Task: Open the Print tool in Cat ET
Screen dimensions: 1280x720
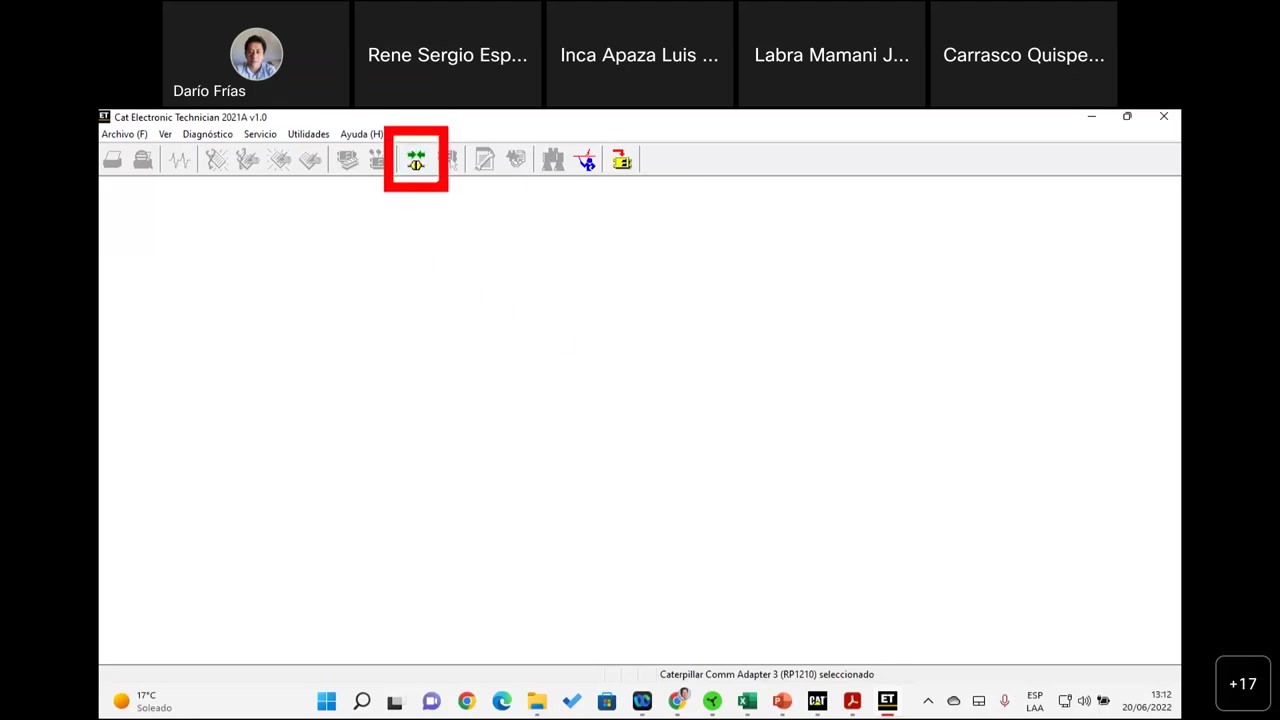Action: (112, 160)
